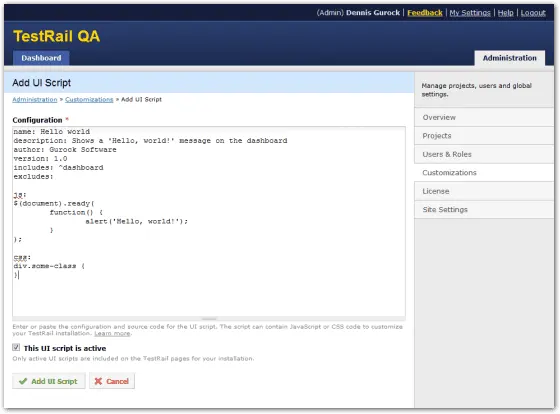Toggle 'This UI script is active' checkbox
The image size is (560, 414).
click(16, 347)
